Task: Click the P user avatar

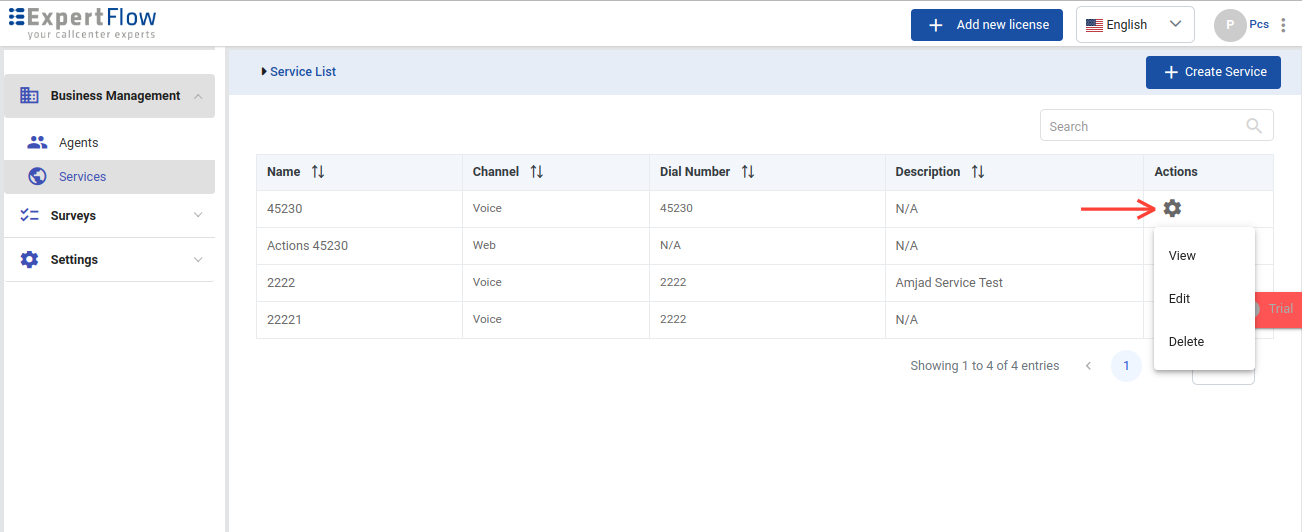Action: click(1229, 25)
